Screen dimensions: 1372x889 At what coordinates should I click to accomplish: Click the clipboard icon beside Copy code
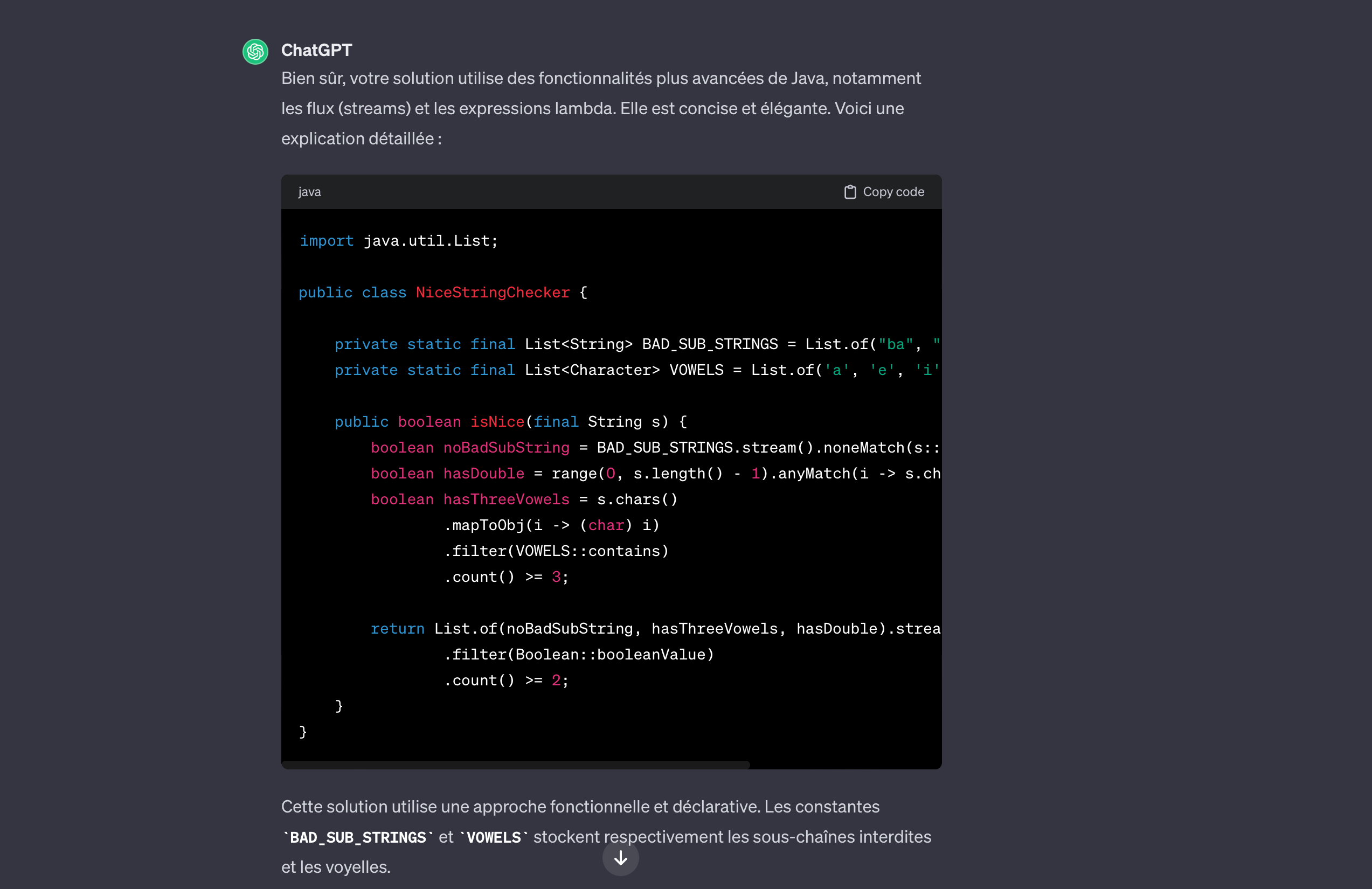pos(850,192)
